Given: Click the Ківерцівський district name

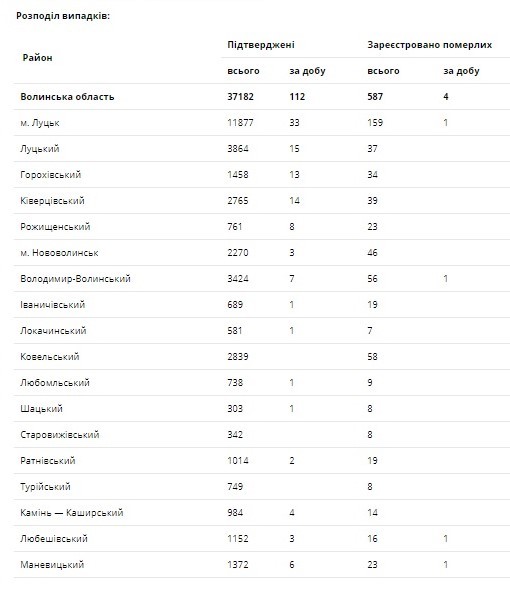Looking at the screenshot, I should tap(52, 201).
